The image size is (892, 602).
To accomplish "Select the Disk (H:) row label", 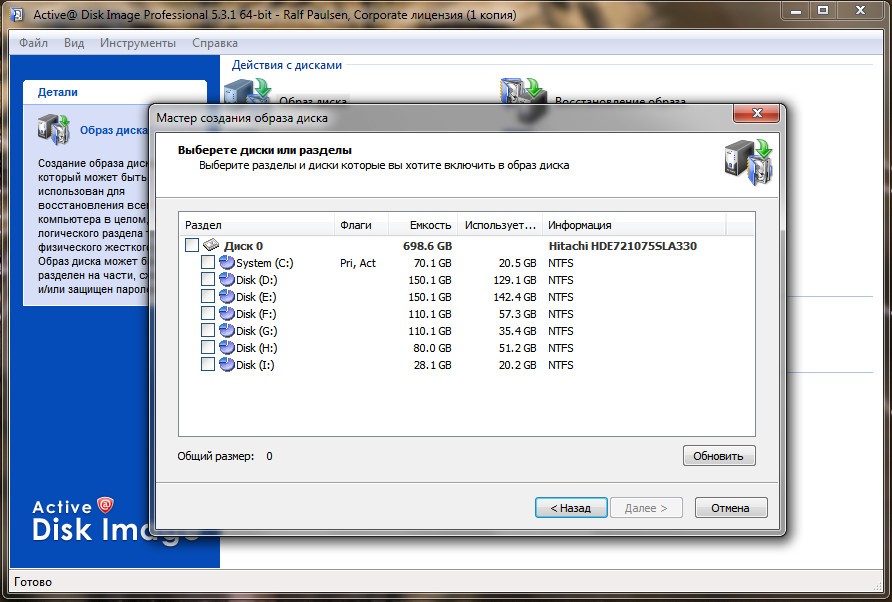I will (x=257, y=348).
